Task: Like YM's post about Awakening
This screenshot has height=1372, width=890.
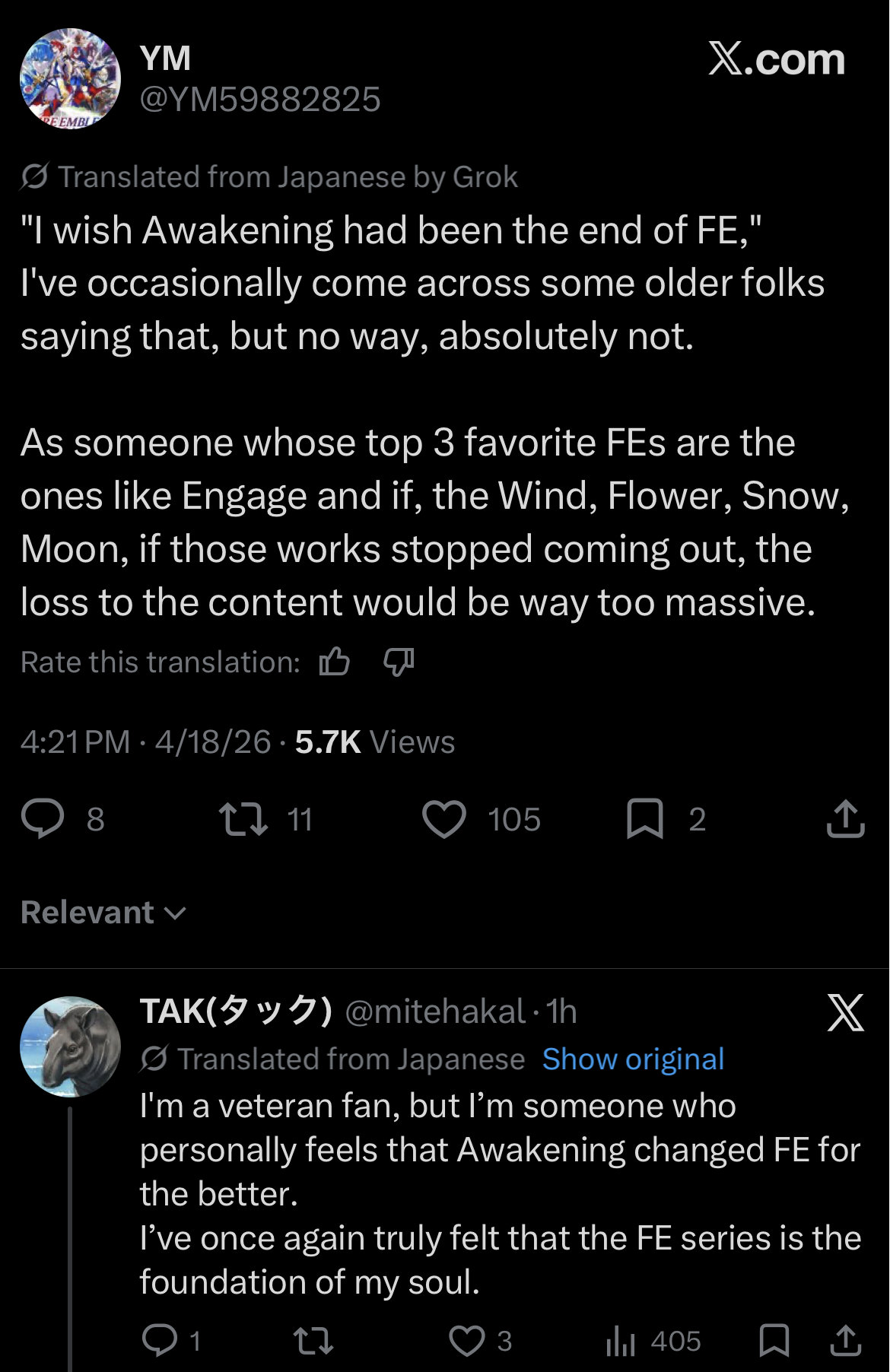Action: [x=444, y=819]
